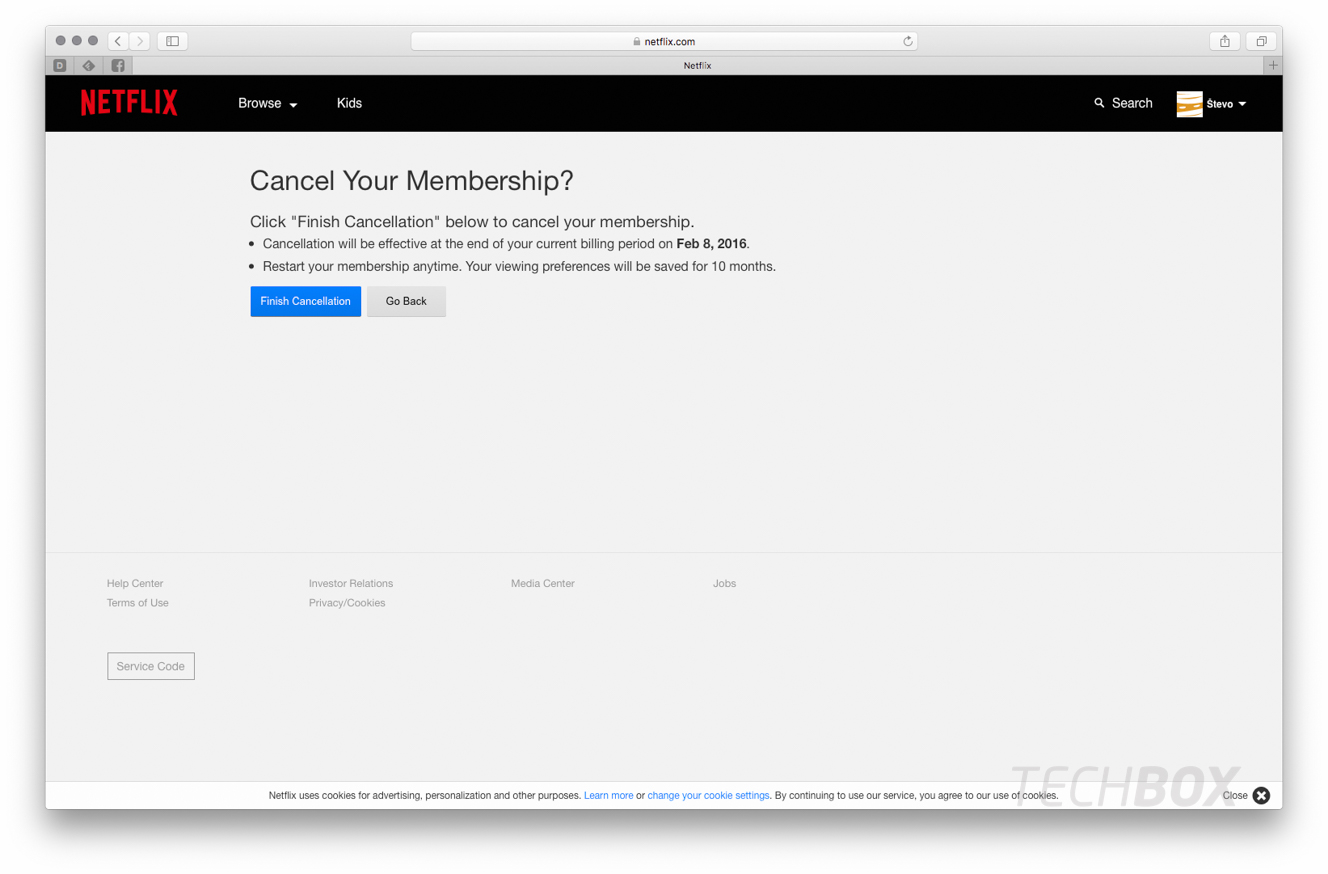Click the Go Back button
This screenshot has height=874, width=1328.
406,301
